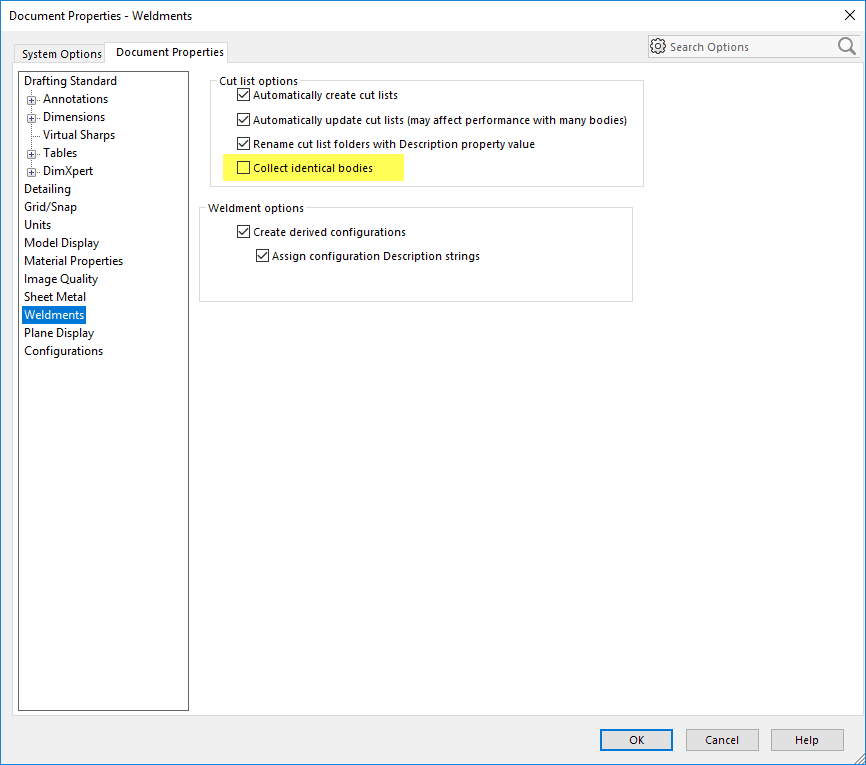Open the Detailing settings page
The width and height of the screenshot is (866, 765).
pos(47,189)
